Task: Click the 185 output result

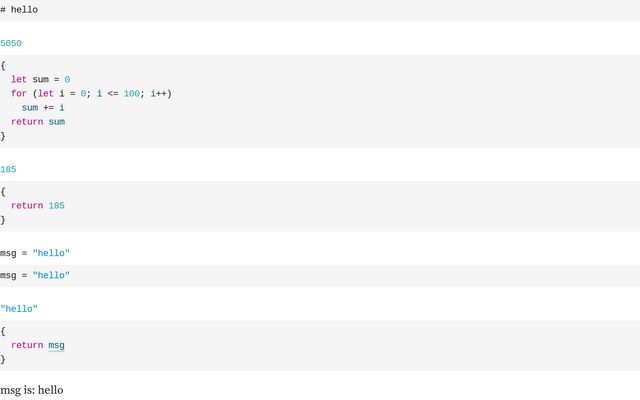Action: click(9, 170)
